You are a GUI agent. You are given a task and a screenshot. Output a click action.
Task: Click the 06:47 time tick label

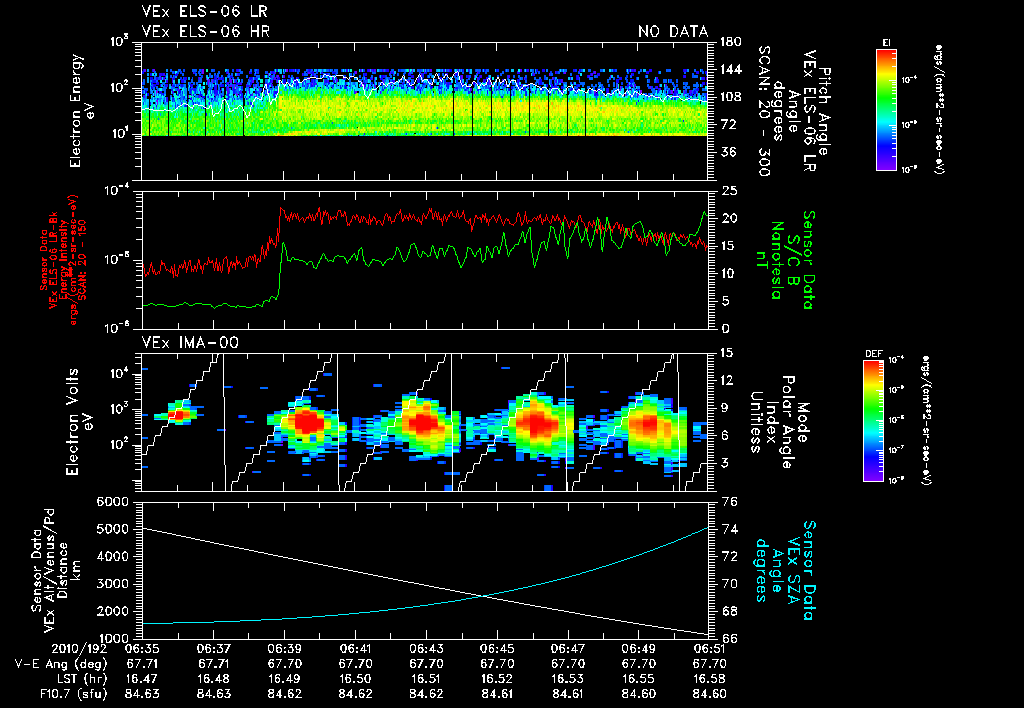pos(568,647)
